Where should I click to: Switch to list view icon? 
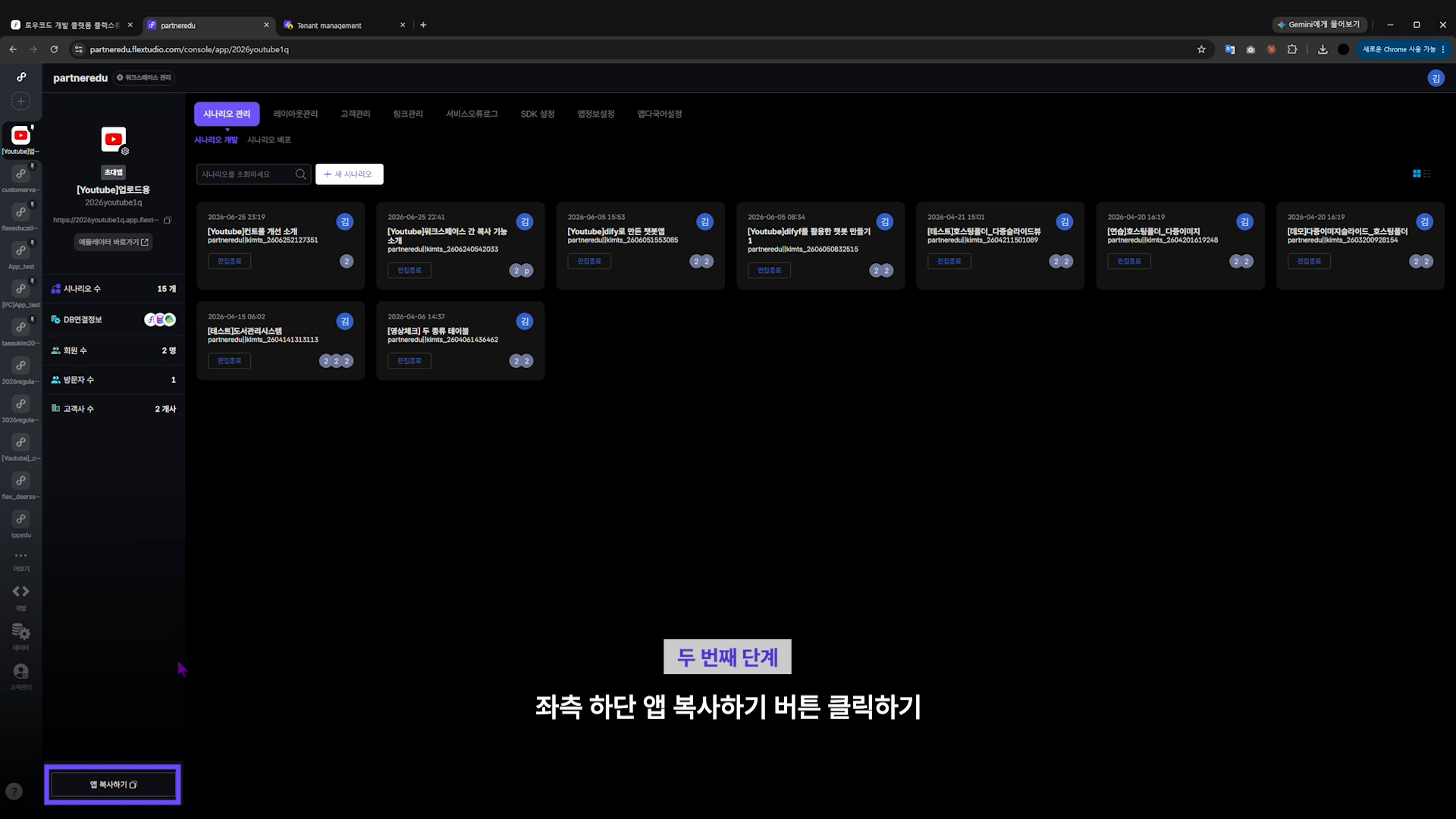coord(1427,174)
